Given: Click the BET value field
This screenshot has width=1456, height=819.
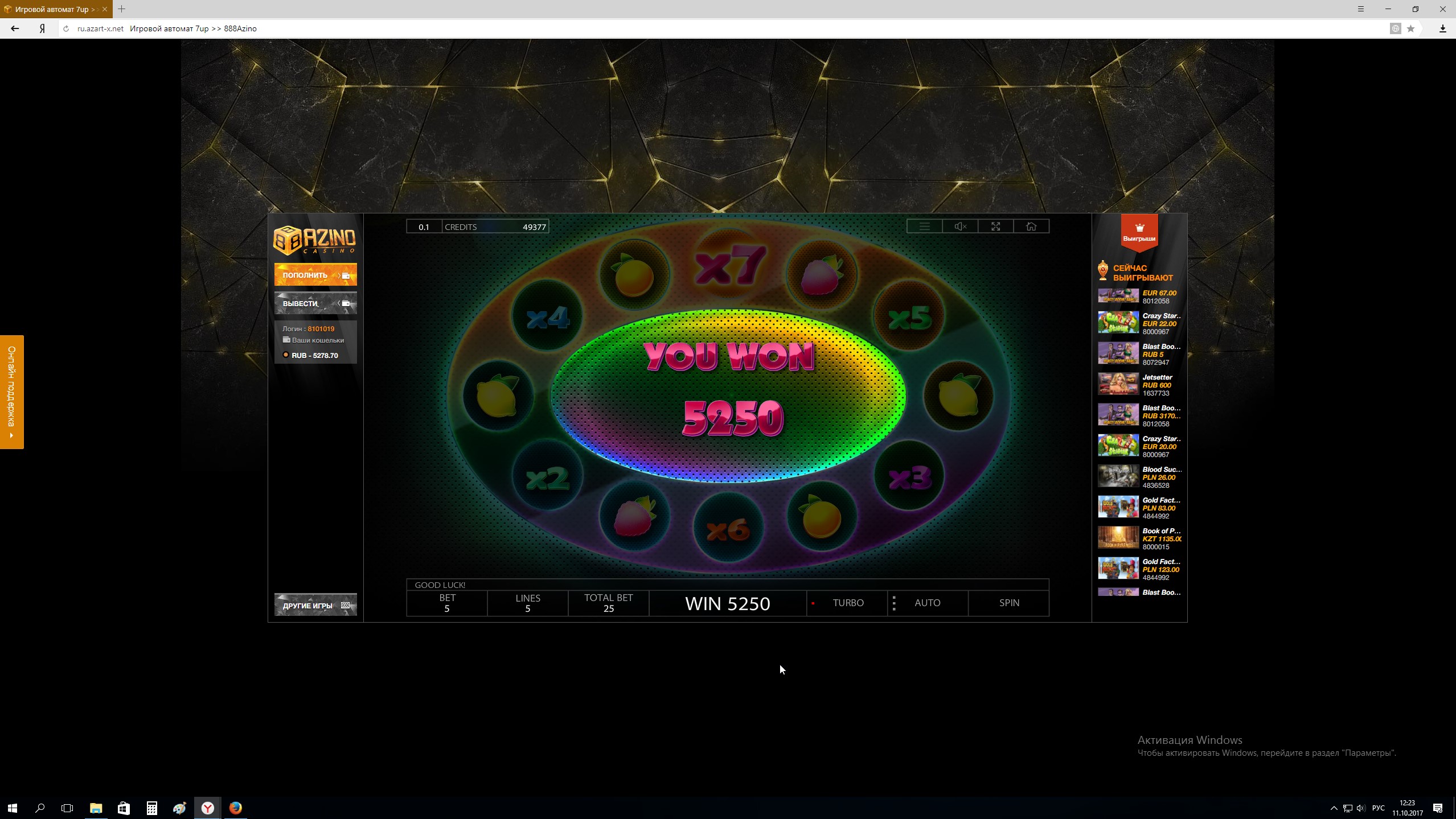Looking at the screenshot, I should click(x=447, y=603).
